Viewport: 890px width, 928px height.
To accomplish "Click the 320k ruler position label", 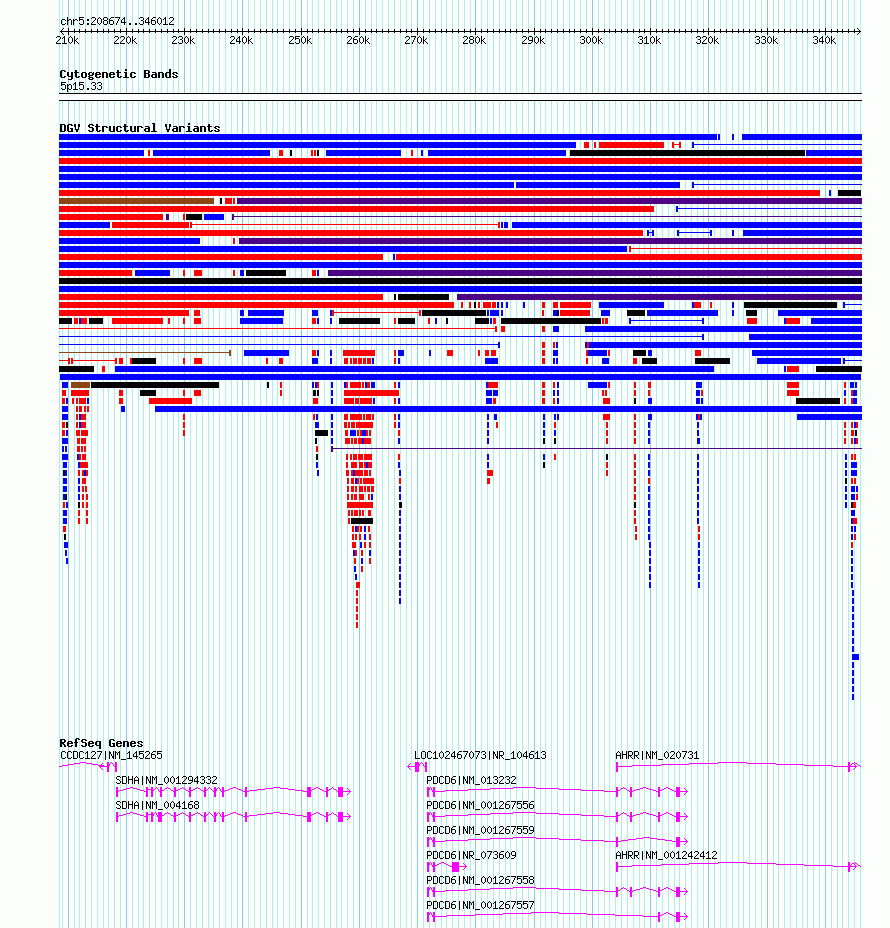I will coord(707,40).
